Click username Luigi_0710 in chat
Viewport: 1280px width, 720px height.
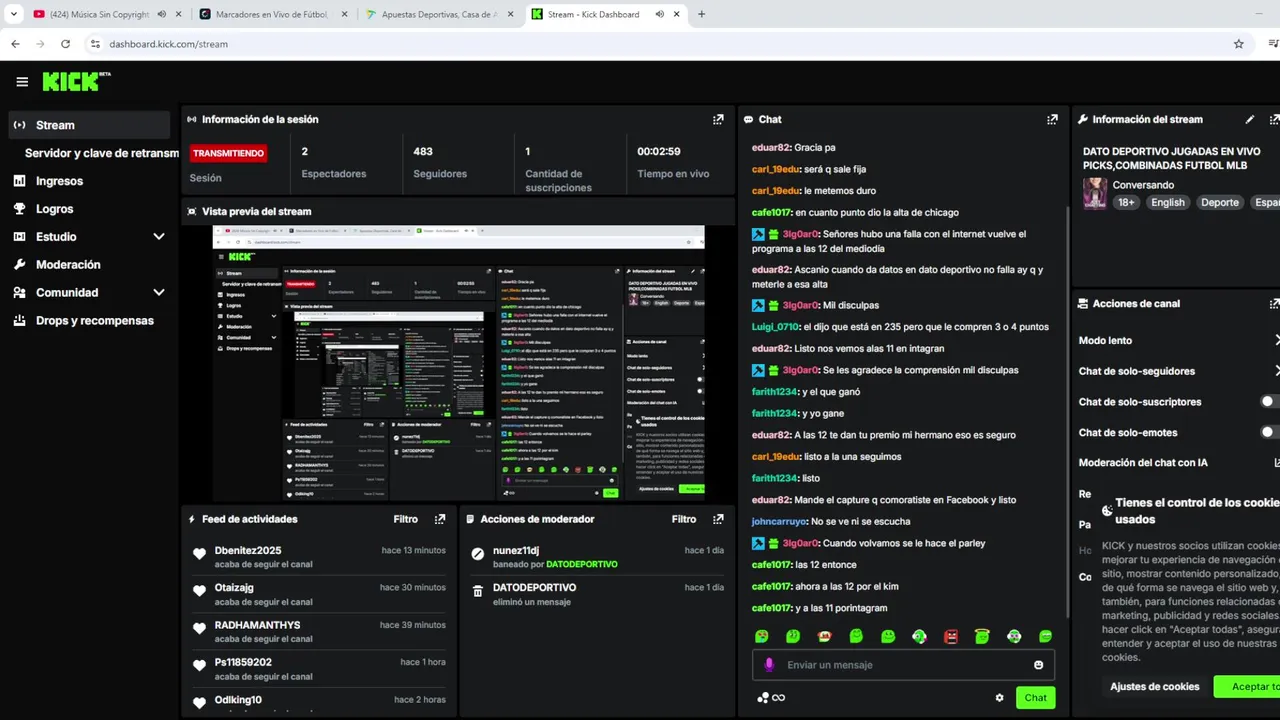(x=775, y=327)
